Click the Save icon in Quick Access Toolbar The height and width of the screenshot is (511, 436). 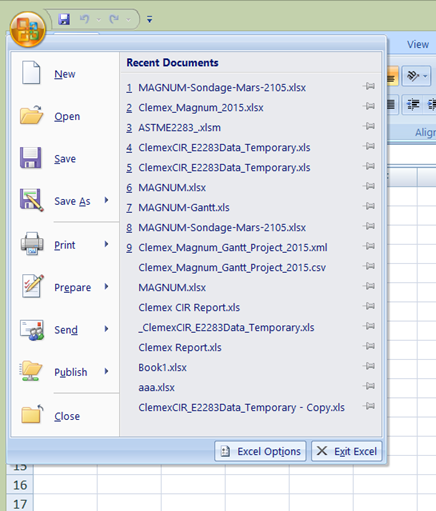(64, 19)
